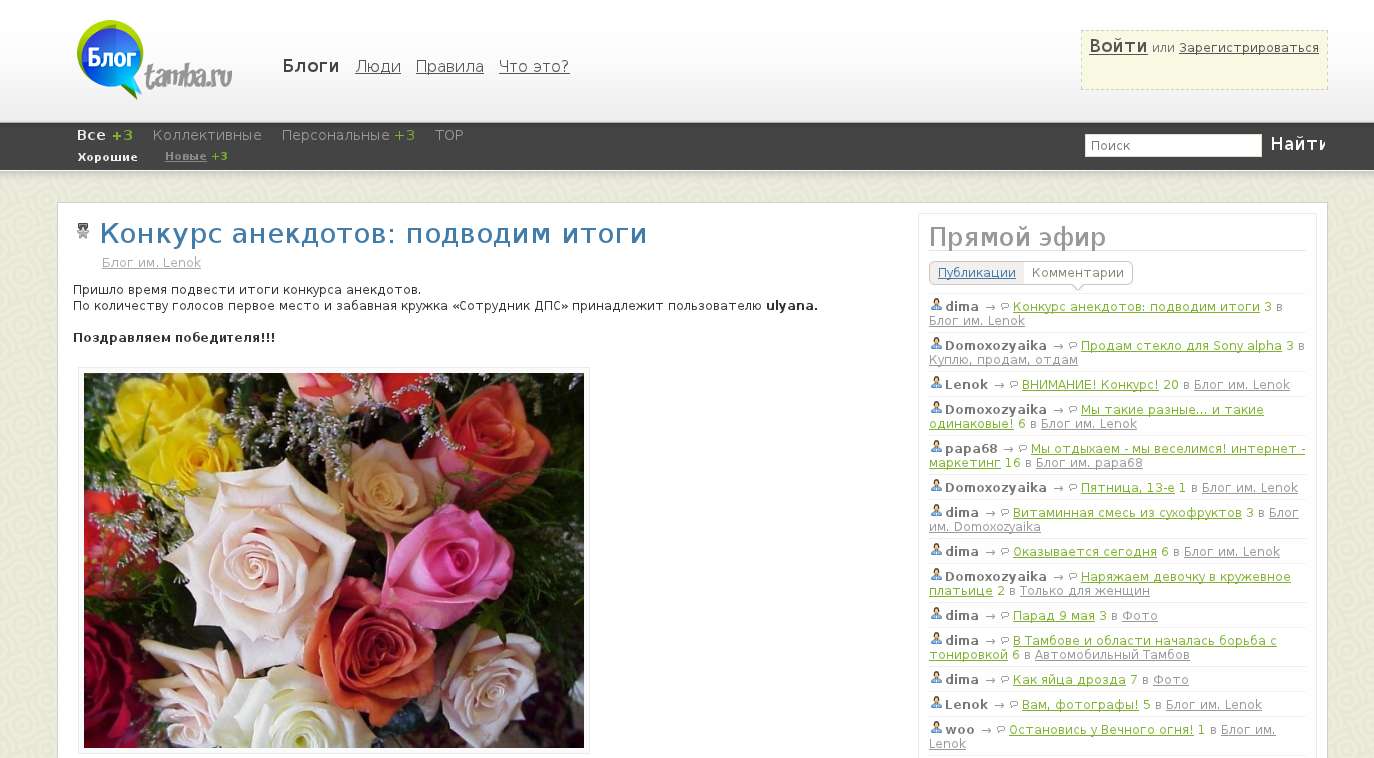Open 'Пятница, 13-е' link
1374x758 pixels.
coord(1128,488)
